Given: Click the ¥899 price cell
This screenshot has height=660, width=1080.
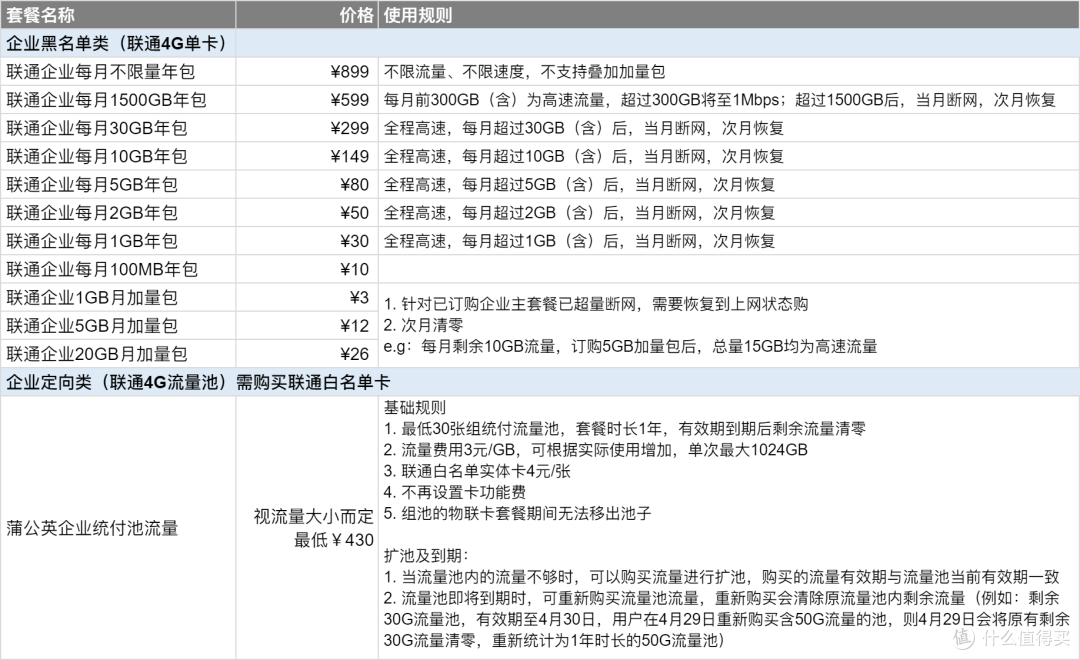Looking at the screenshot, I should (x=307, y=72).
